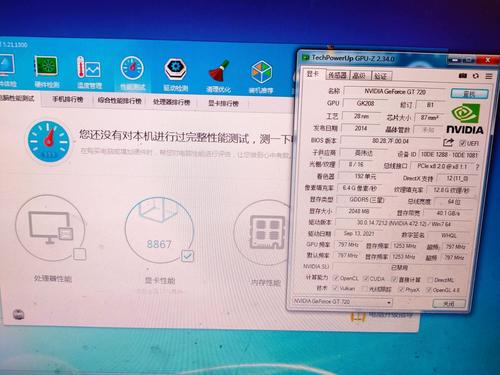Toggle the OpenCL checkbox
The width and height of the screenshot is (500, 375).
pos(336,278)
